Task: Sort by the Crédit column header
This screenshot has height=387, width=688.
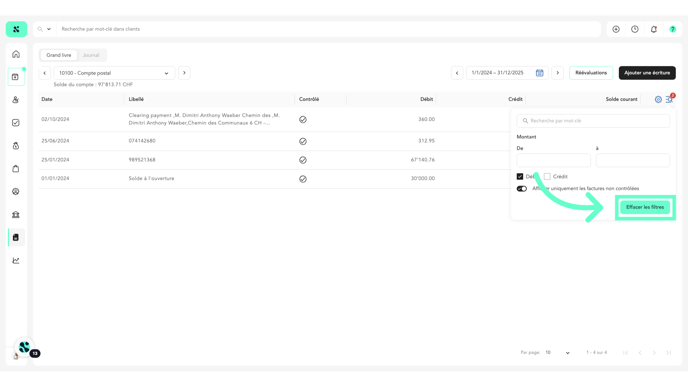Action: pyautogui.click(x=515, y=99)
